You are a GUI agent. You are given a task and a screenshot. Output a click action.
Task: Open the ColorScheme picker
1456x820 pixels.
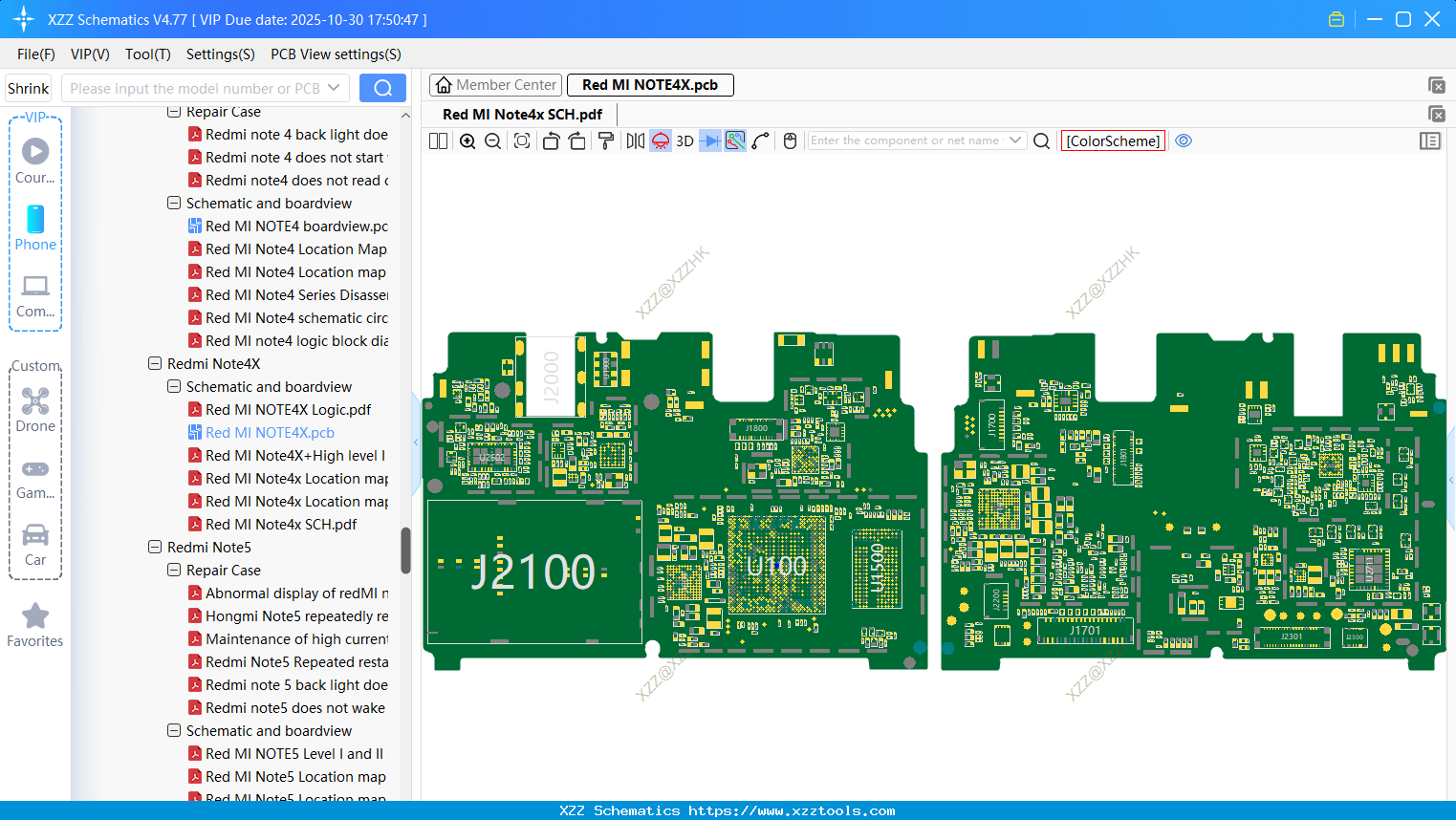point(1113,141)
